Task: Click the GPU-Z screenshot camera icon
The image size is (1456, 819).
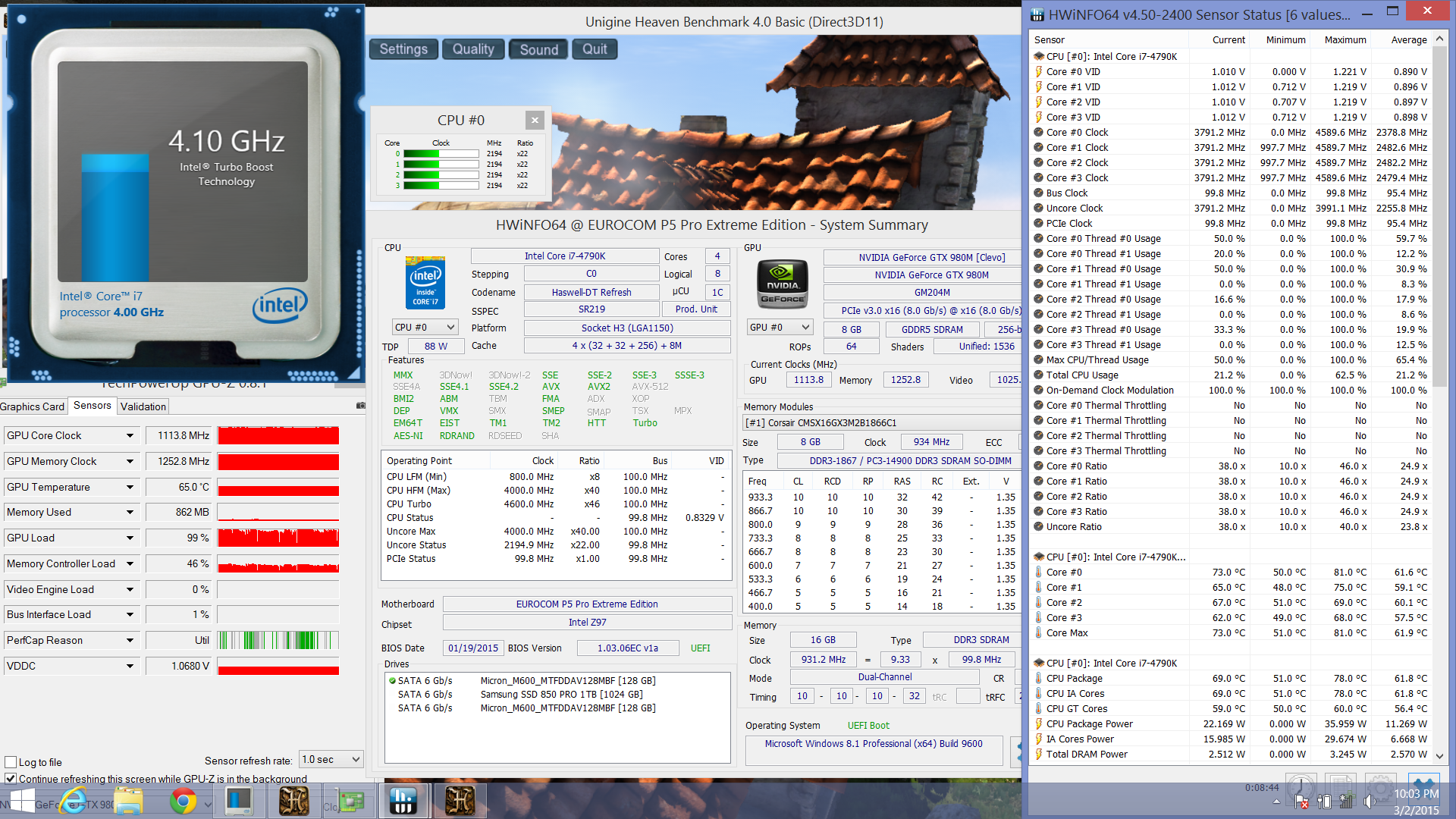Action: tap(360, 406)
